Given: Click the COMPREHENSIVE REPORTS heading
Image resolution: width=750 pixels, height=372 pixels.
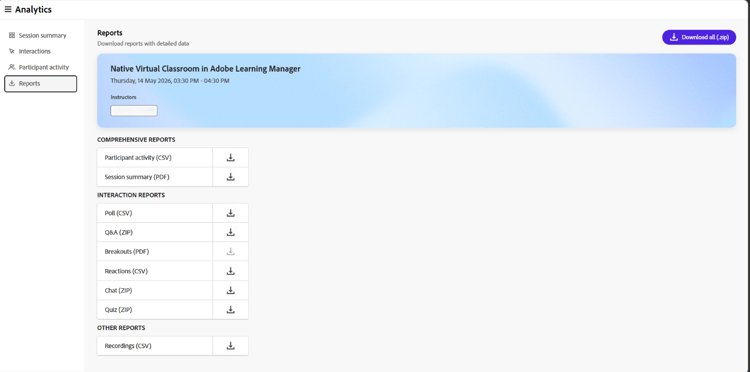Looking at the screenshot, I should [136, 140].
